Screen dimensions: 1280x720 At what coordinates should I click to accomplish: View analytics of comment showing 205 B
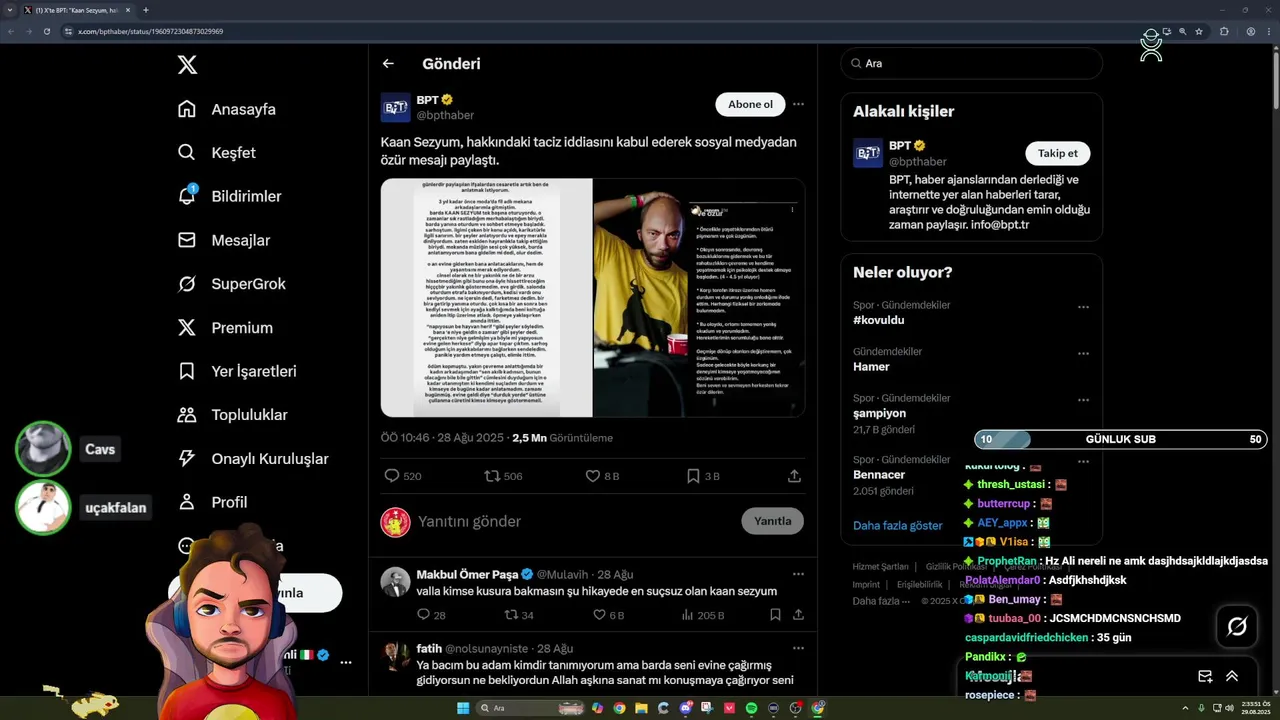[688, 615]
